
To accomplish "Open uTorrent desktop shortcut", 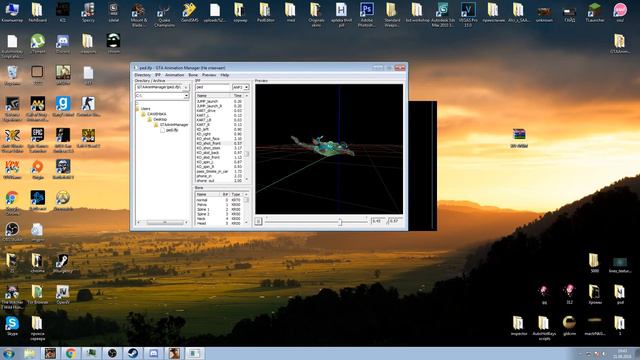I will (38, 44).
